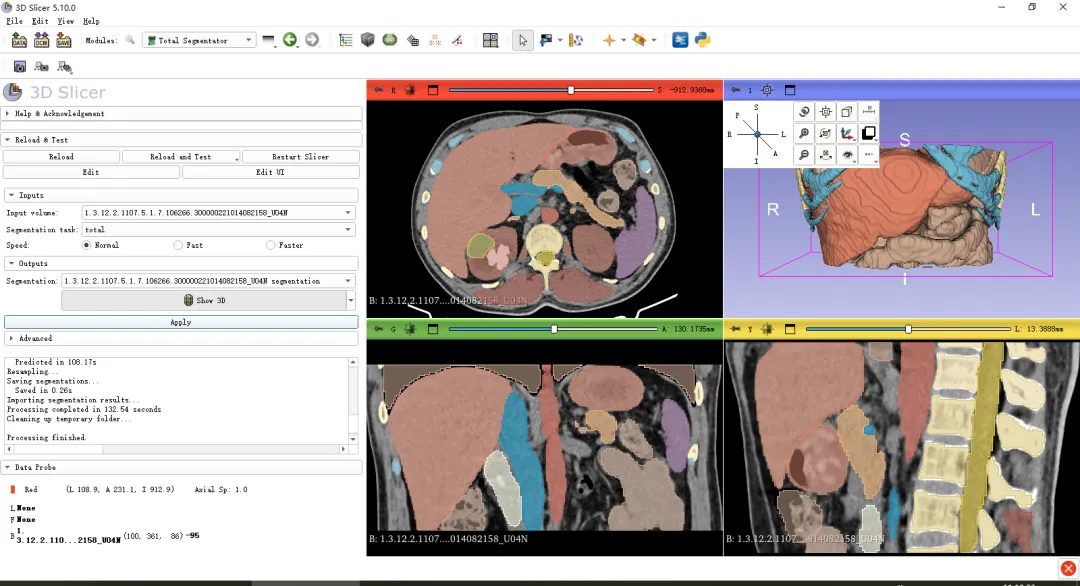This screenshot has width=1080, height=586.
Task: Click the Show 3D button
Action: 204,300
